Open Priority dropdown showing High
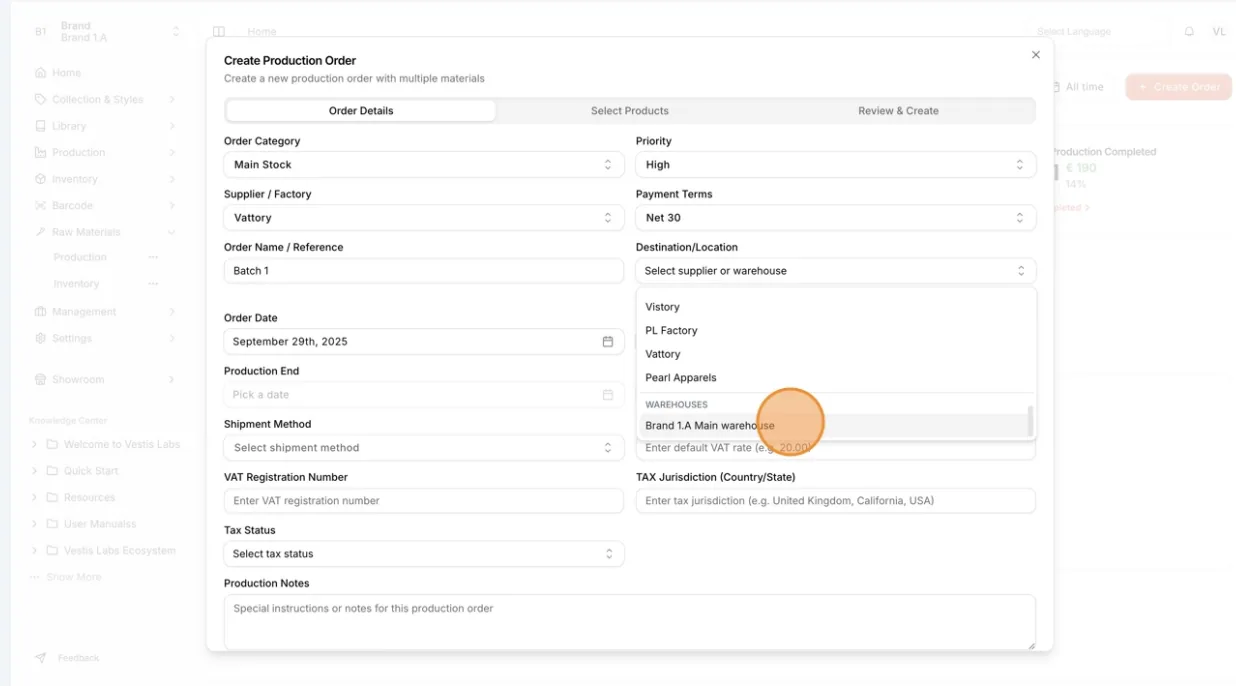Screen dimensions: 1236x686 coord(836,165)
